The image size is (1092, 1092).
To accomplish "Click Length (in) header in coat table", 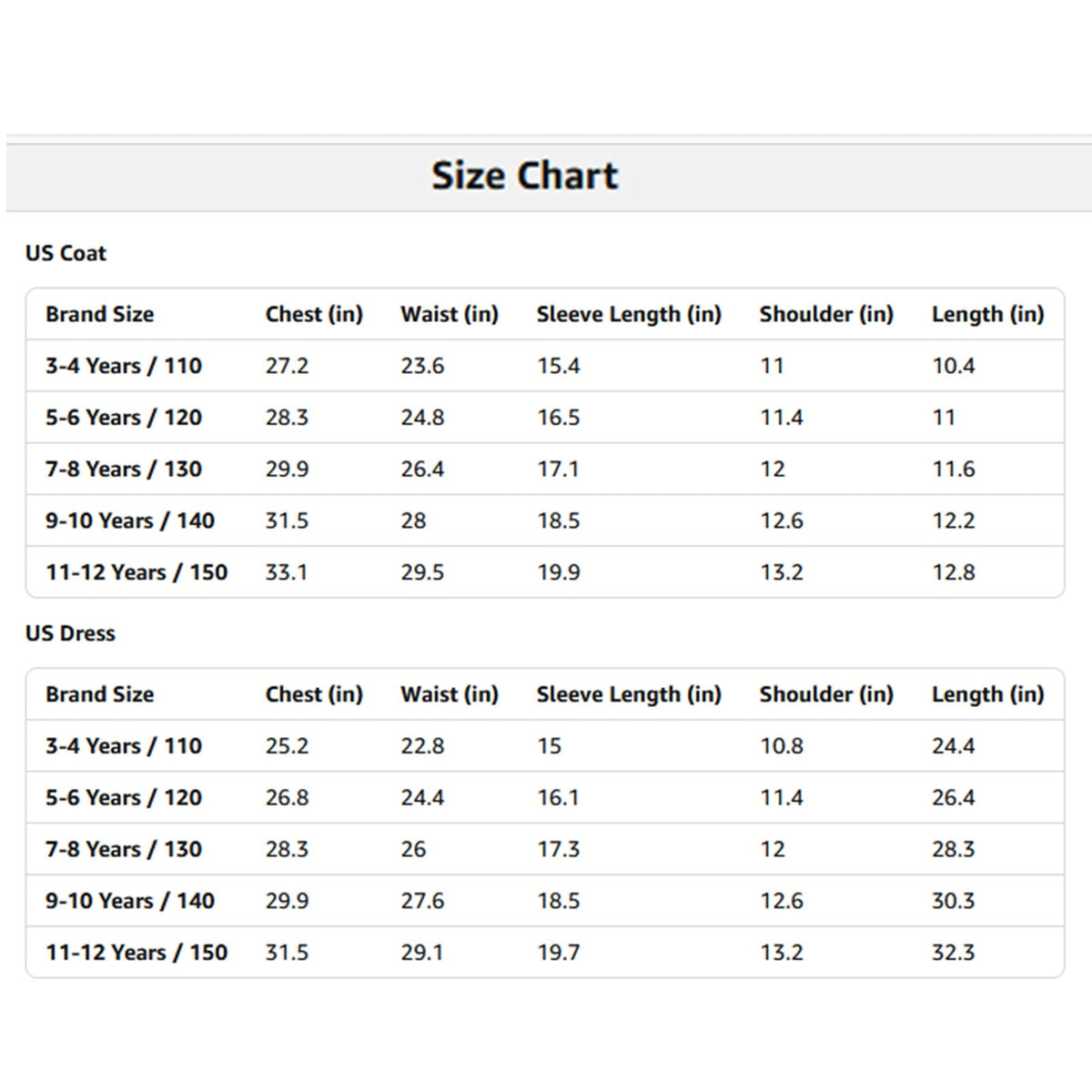I will 987,314.
